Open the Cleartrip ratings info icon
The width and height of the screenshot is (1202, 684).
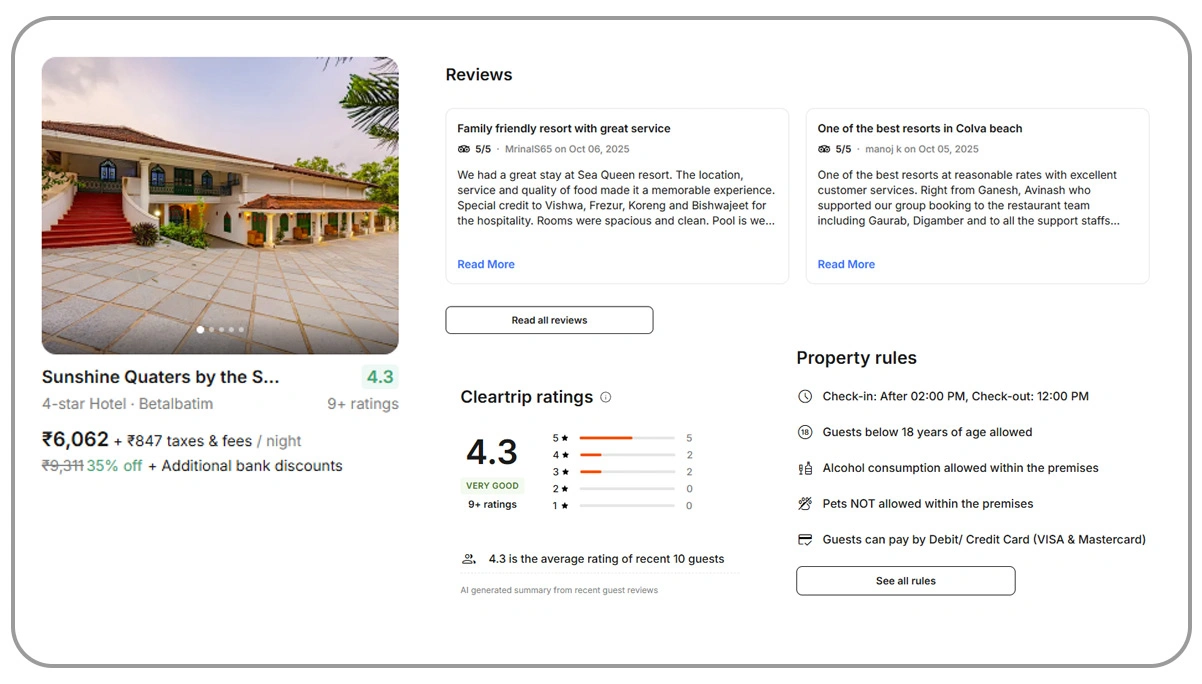point(605,397)
